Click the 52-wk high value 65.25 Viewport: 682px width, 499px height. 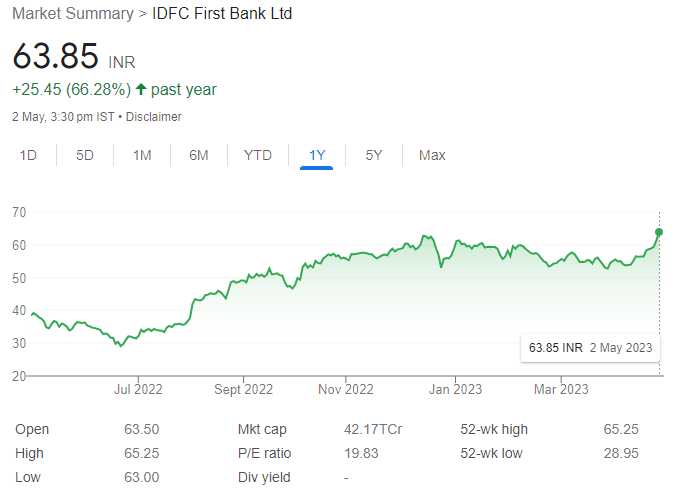[x=621, y=429]
